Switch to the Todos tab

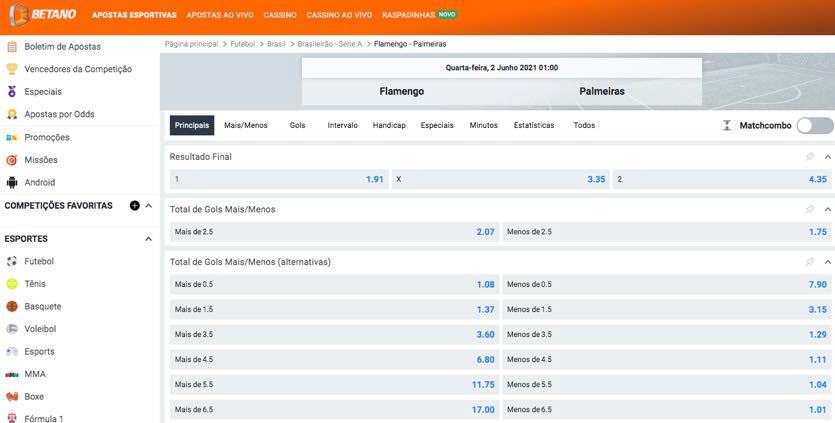pos(584,125)
